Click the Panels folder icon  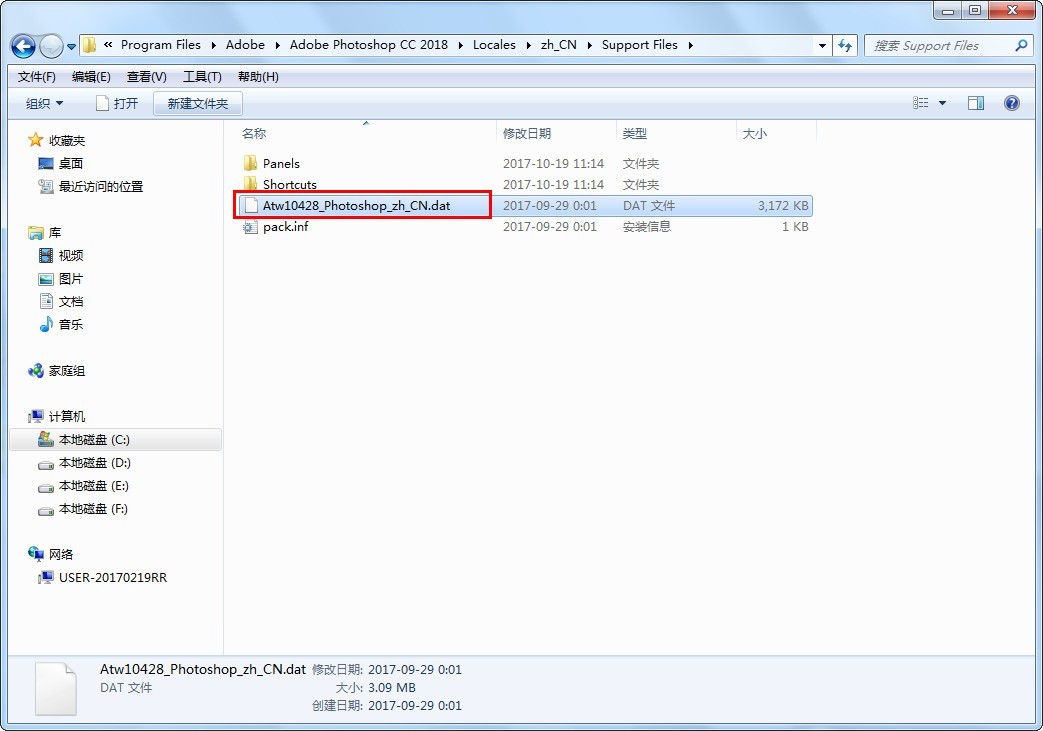[x=250, y=163]
